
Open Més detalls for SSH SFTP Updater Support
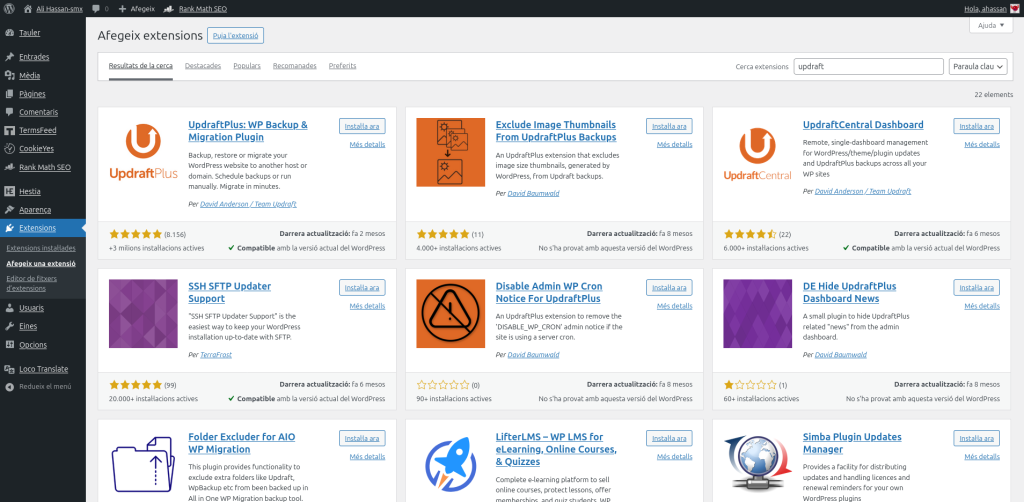[367, 306]
